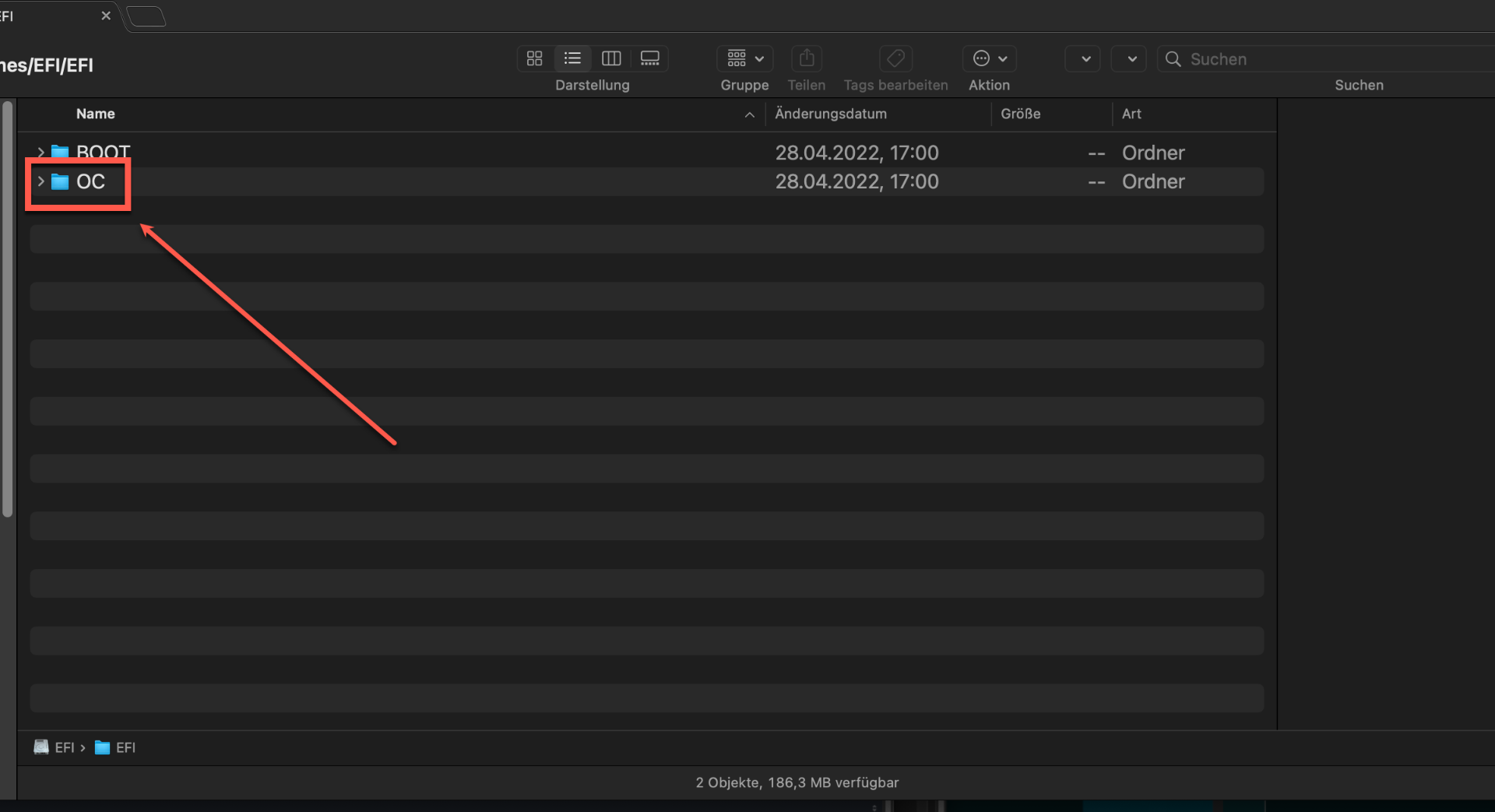Click the EFI folder in the path bar
1495x812 pixels.
115,747
